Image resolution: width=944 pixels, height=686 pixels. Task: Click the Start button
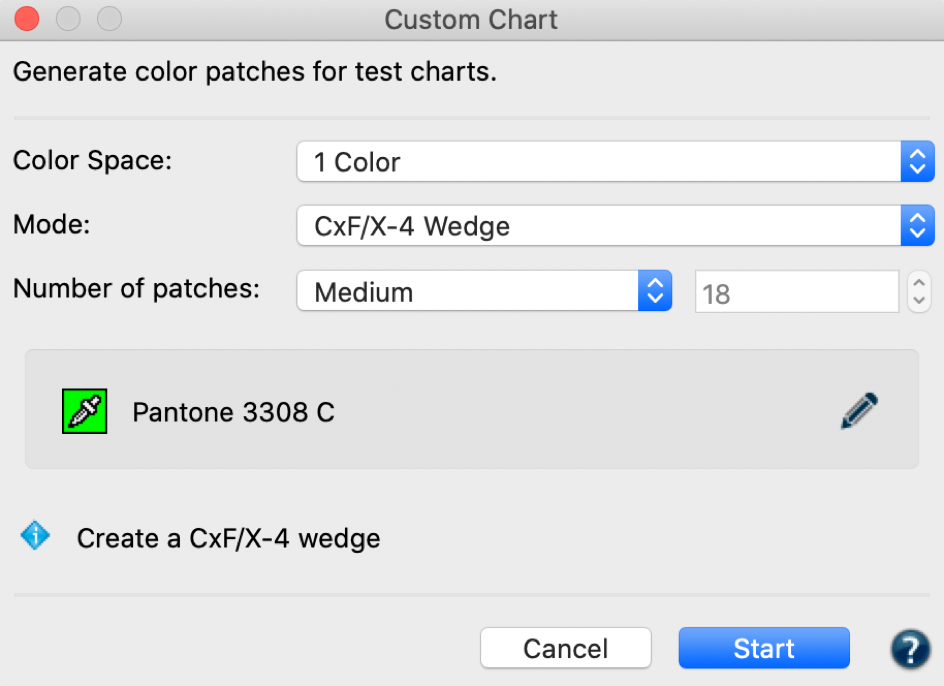point(764,648)
